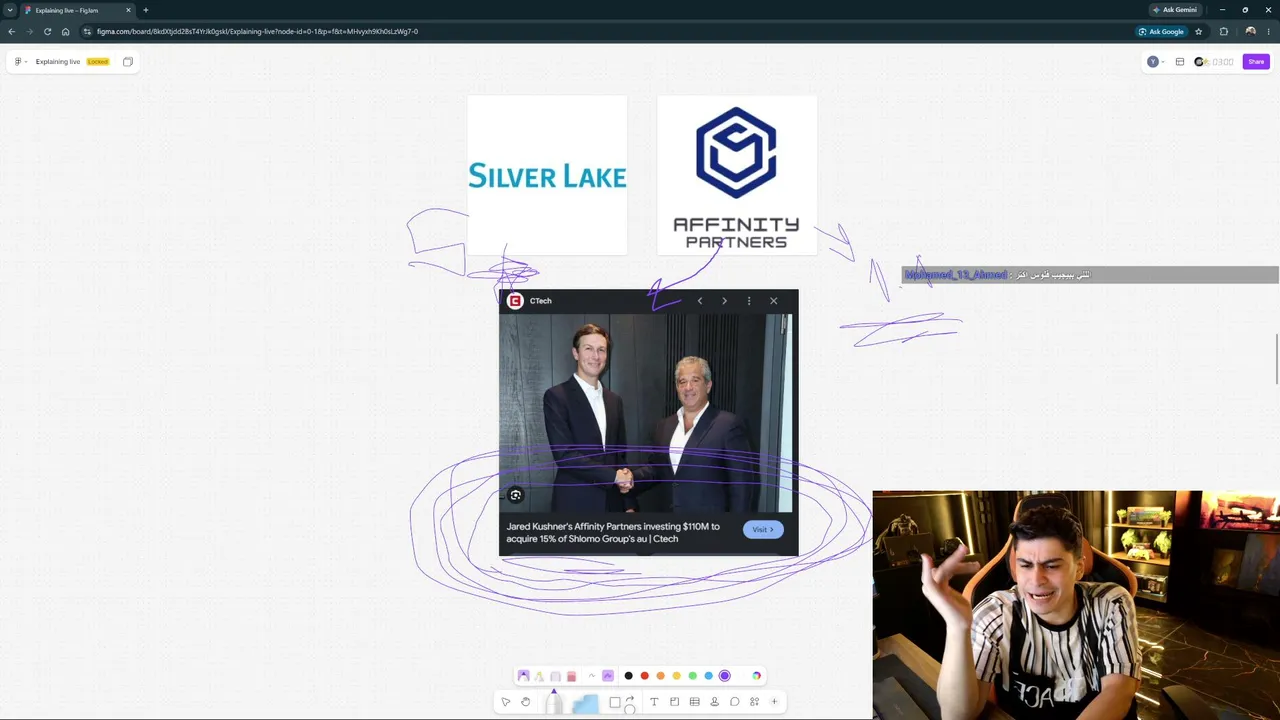Open the pages panel icon
Image resolution: width=1280 pixels, height=720 pixels.
(x=128, y=62)
